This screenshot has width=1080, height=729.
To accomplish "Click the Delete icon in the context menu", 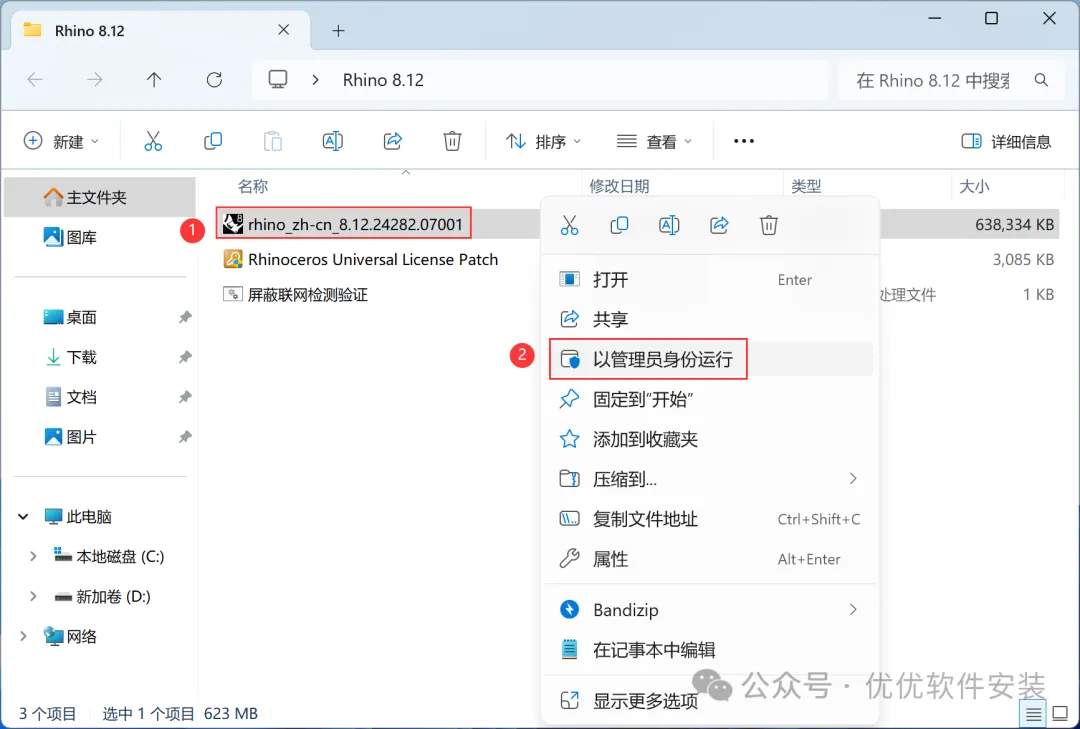I will [769, 225].
